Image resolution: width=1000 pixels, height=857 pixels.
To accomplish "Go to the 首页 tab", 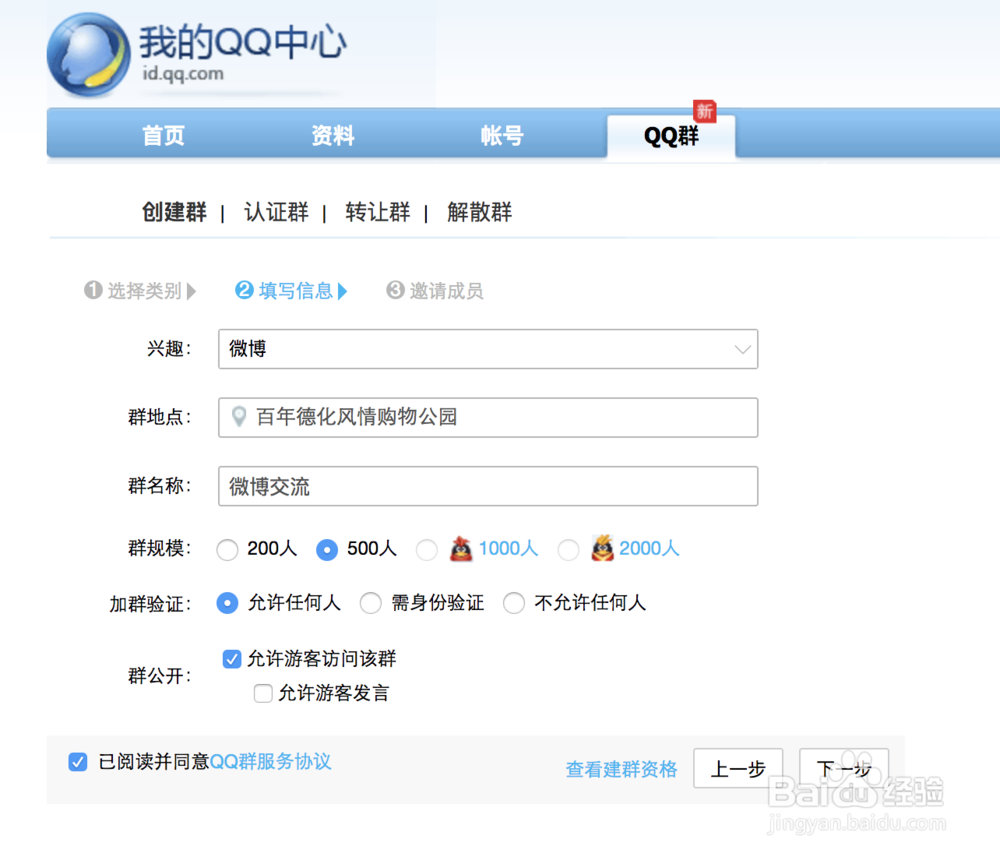I will click(163, 135).
